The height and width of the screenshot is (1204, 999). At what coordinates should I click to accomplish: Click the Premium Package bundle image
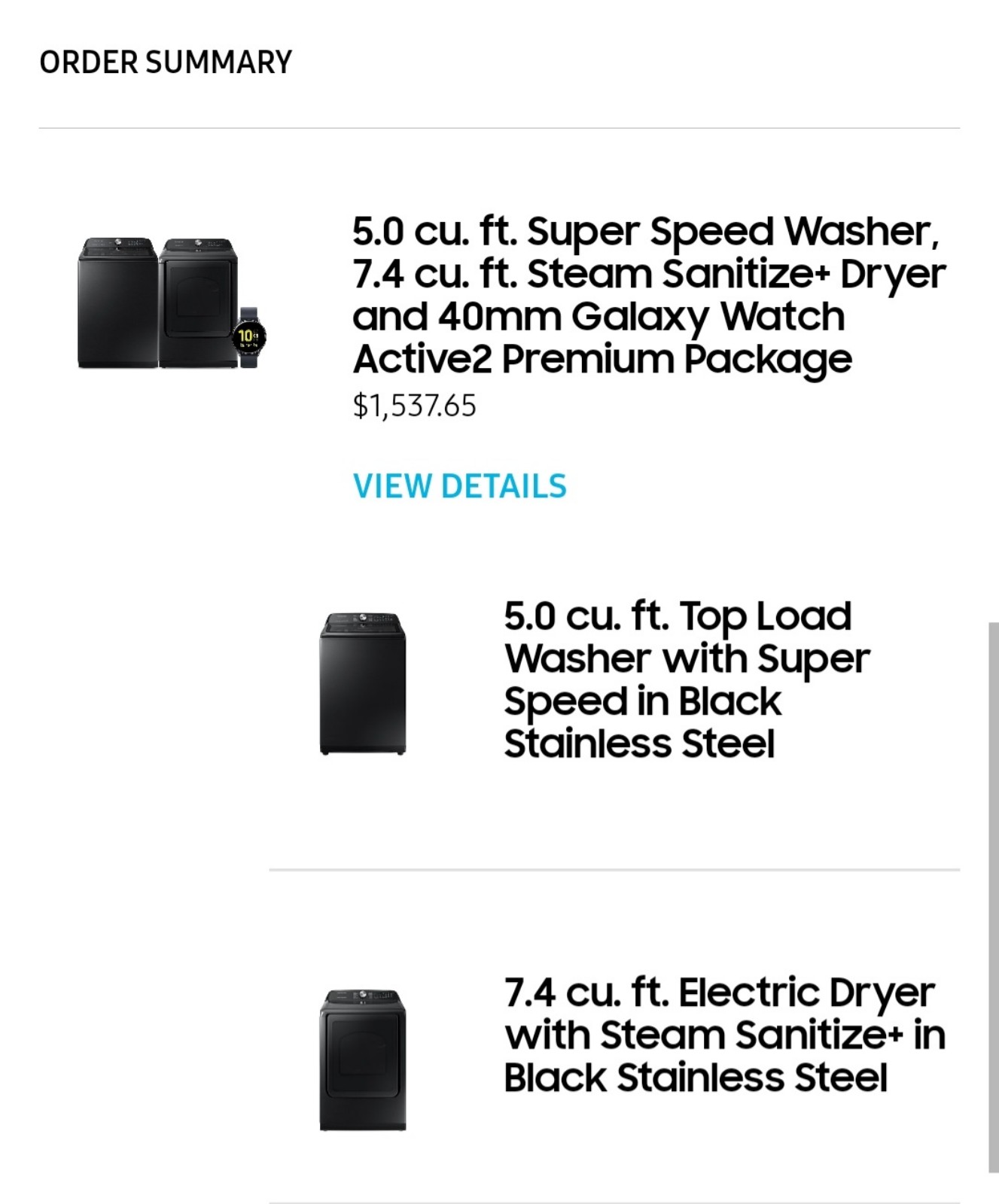[172, 303]
